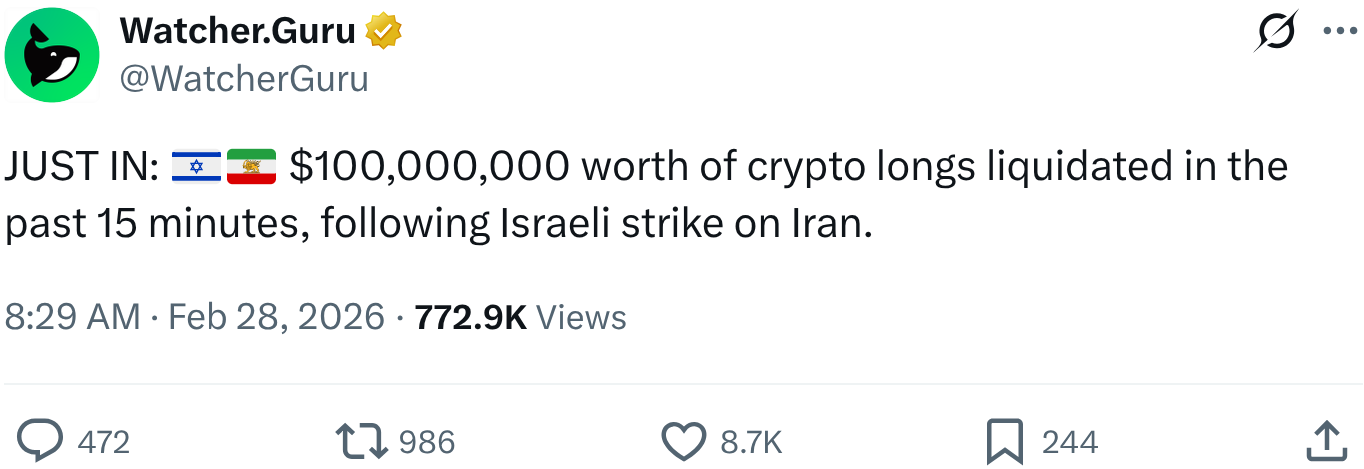This screenshot has height=469, width=1364.
Task: Click the Grok slashed-circle icon
Action: tap(1278, 32)
